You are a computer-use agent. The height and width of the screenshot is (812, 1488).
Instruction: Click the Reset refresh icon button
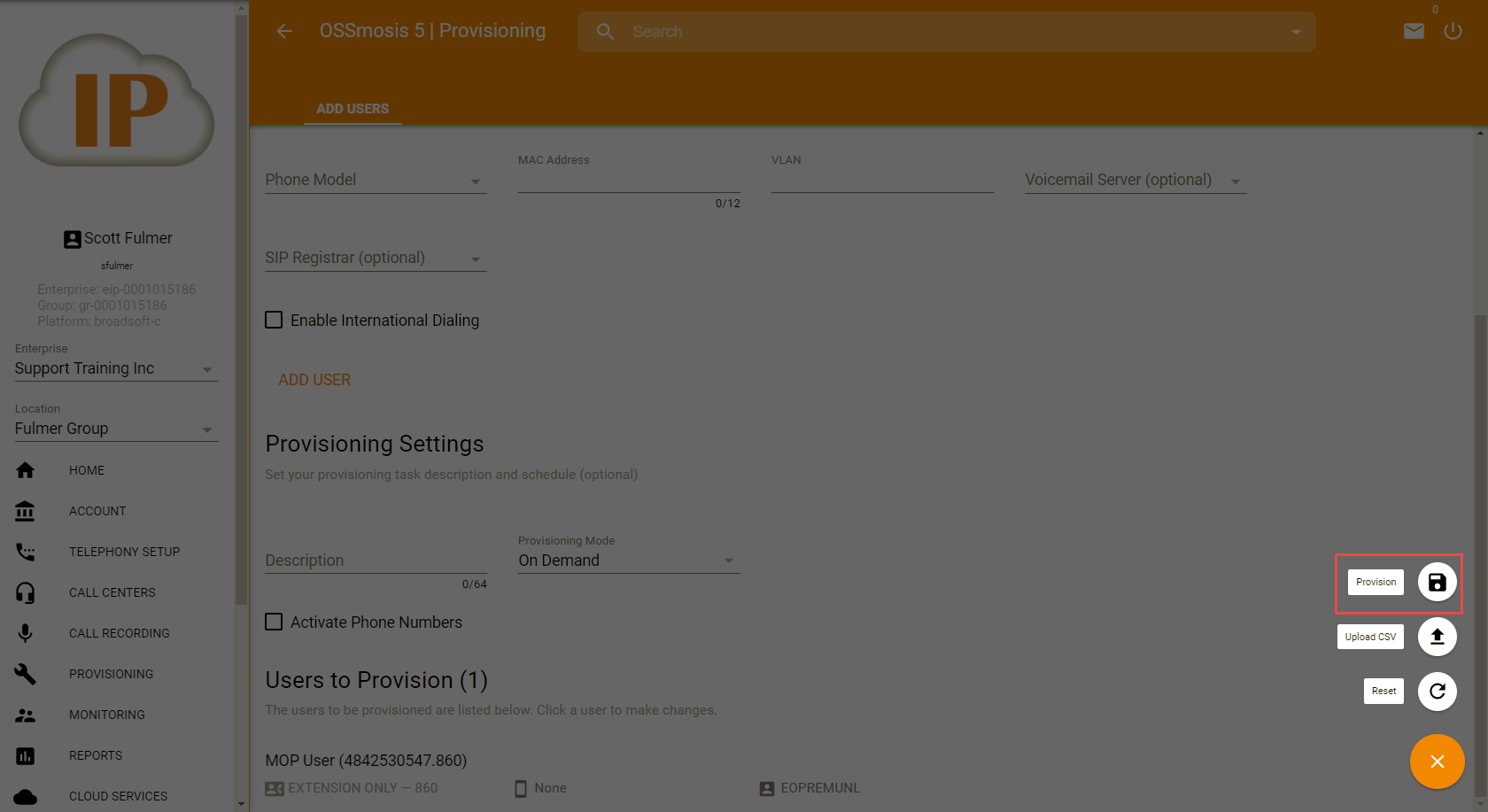click(1437, 692)
